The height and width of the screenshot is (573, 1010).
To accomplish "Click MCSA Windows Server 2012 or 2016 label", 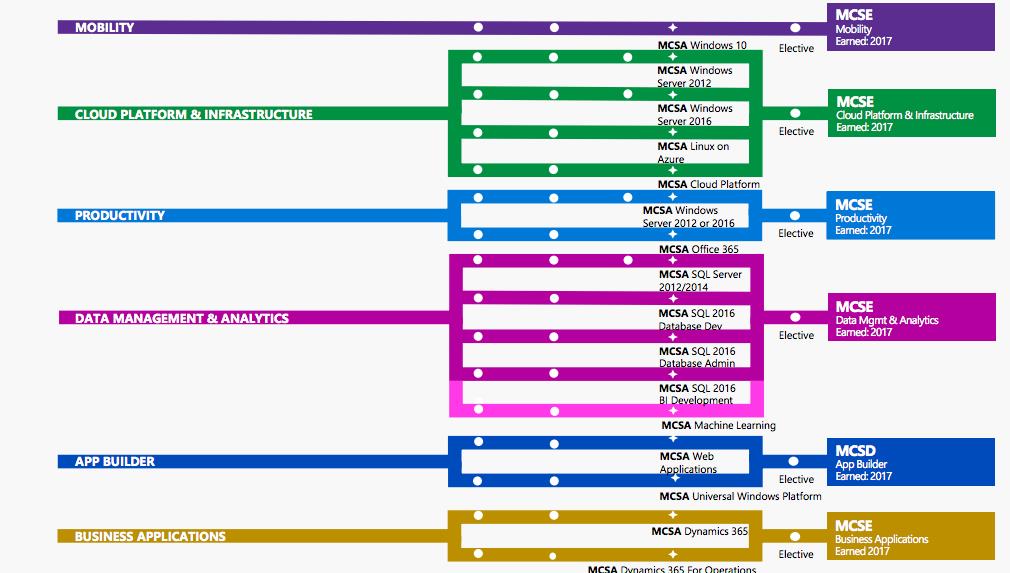I will click(689, 216).
